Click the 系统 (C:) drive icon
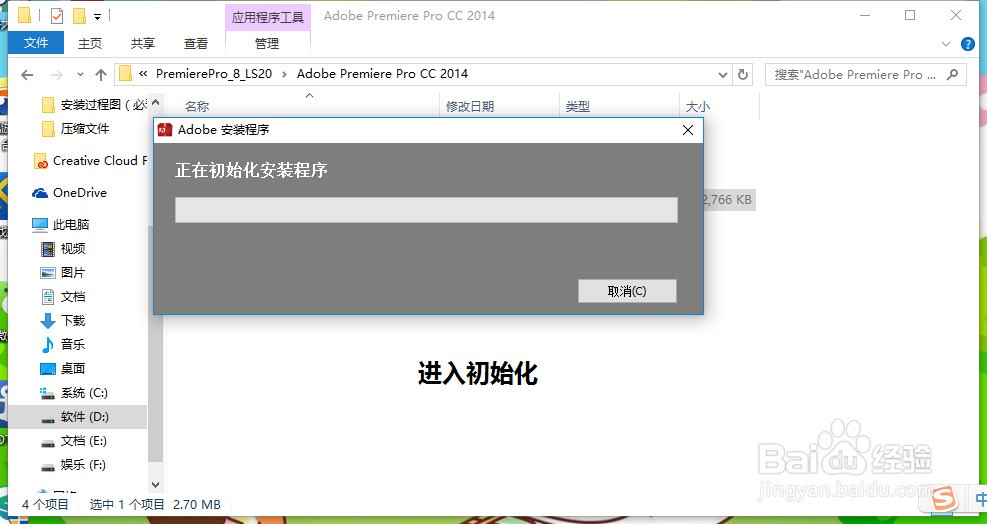Screen dimensions: 987x524 (x=48, y=394)
